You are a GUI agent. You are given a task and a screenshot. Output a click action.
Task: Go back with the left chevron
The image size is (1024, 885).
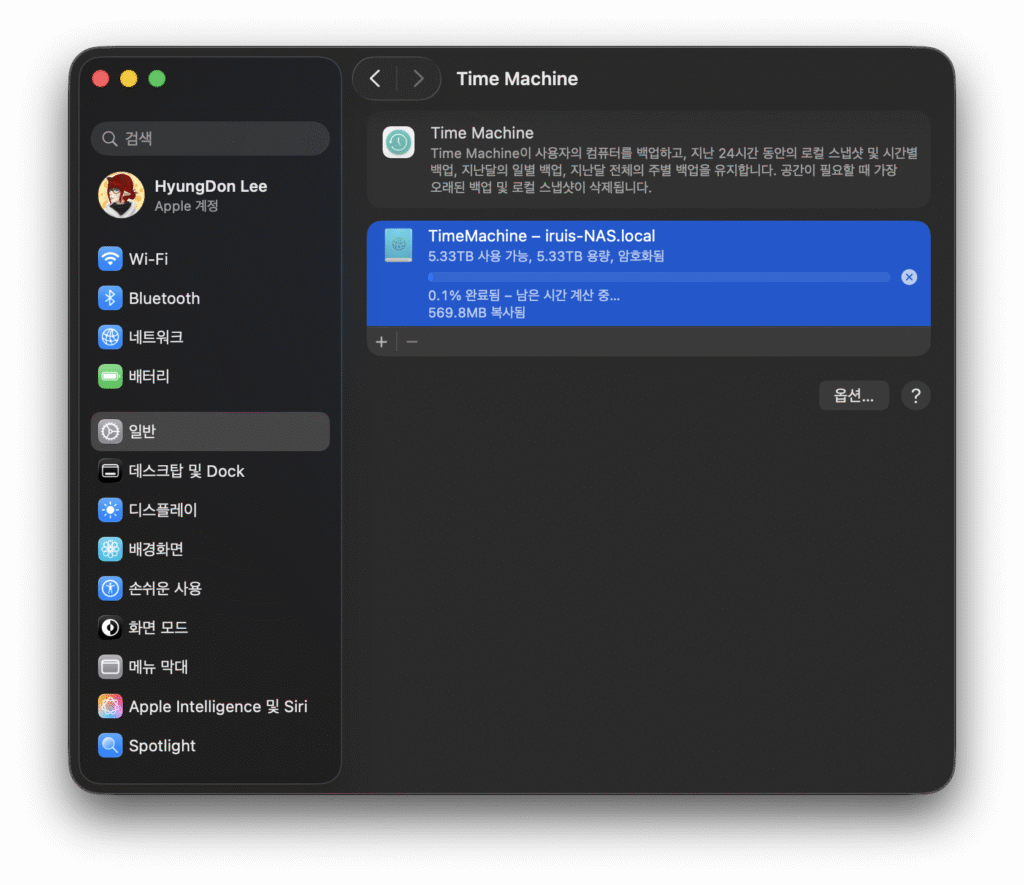(375, 79)
